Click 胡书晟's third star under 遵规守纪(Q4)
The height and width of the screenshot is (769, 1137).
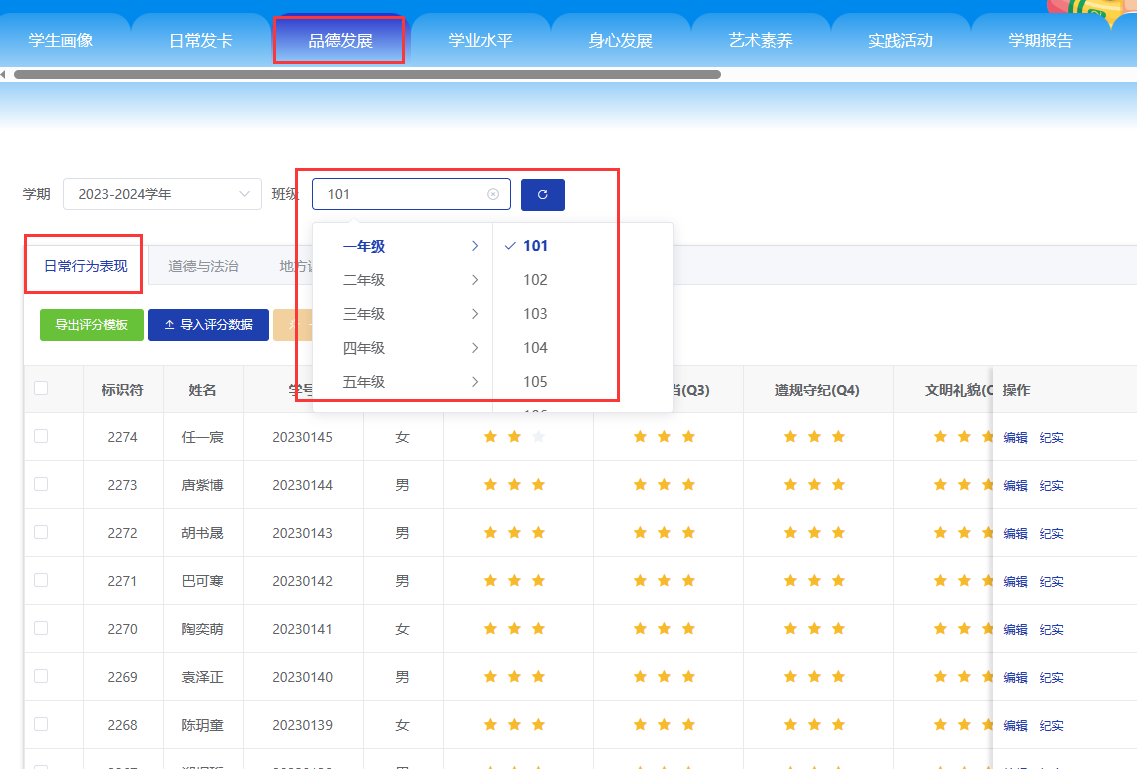838,533
